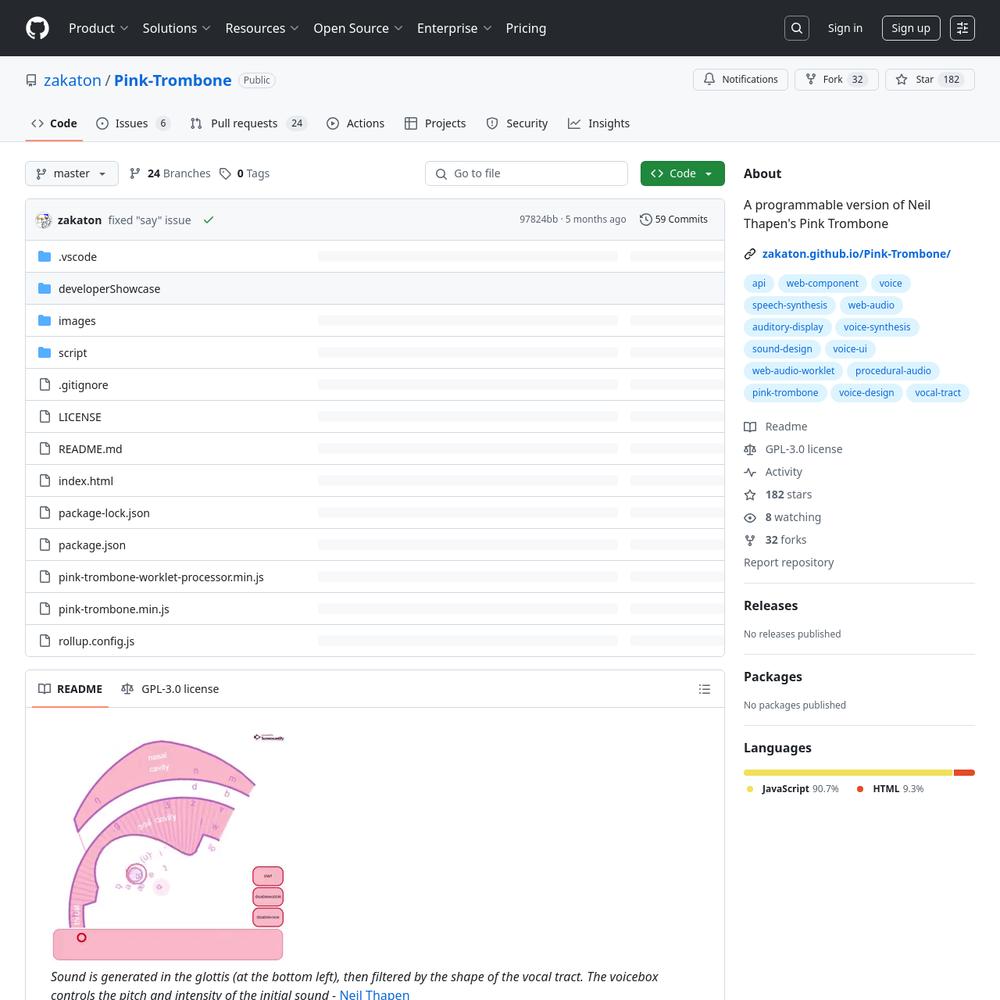
Task: Click the package-lock.json file icon
Action: (45, 512)
